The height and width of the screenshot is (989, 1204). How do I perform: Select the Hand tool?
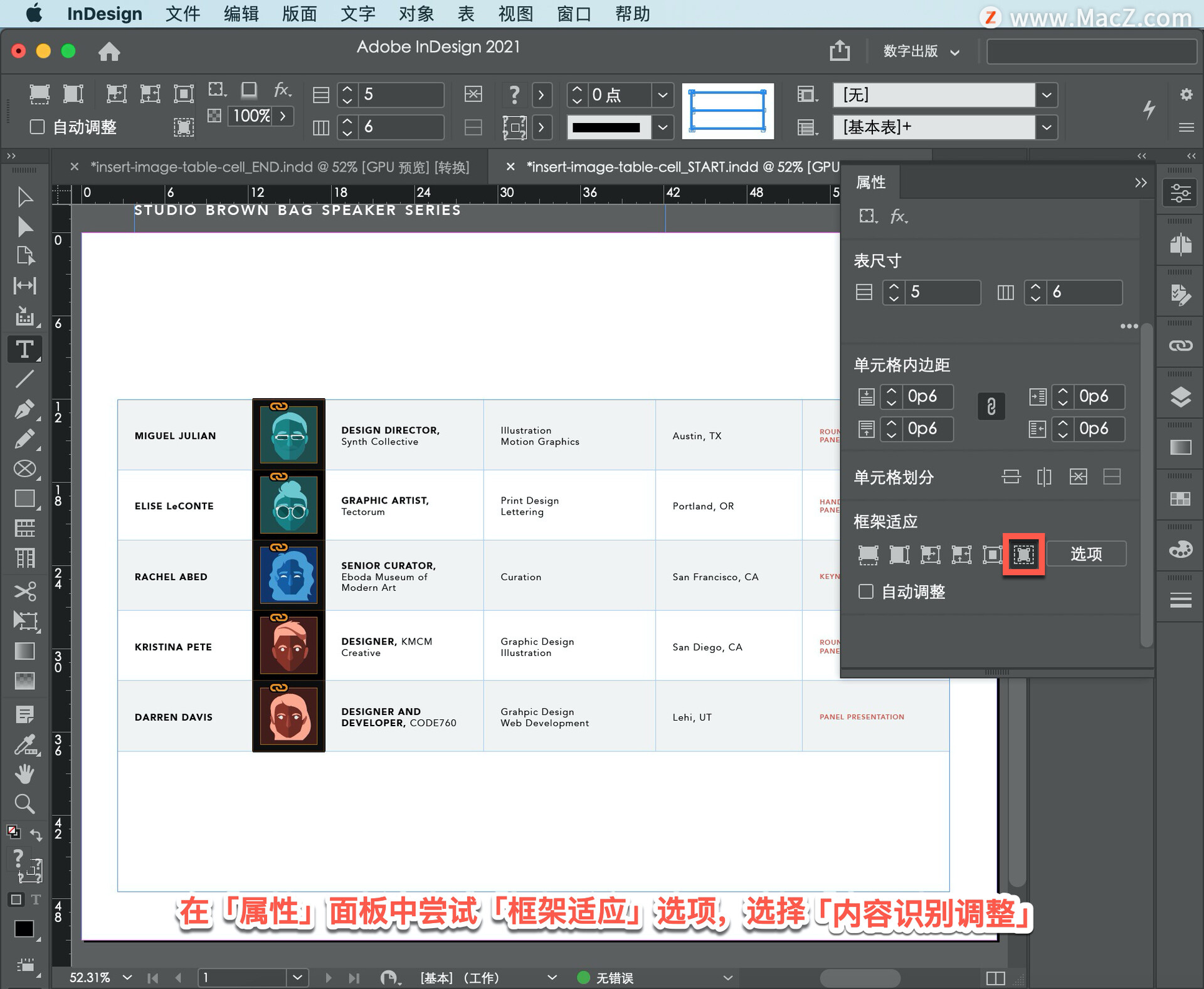pyautogui.click(x=24, y=774)
